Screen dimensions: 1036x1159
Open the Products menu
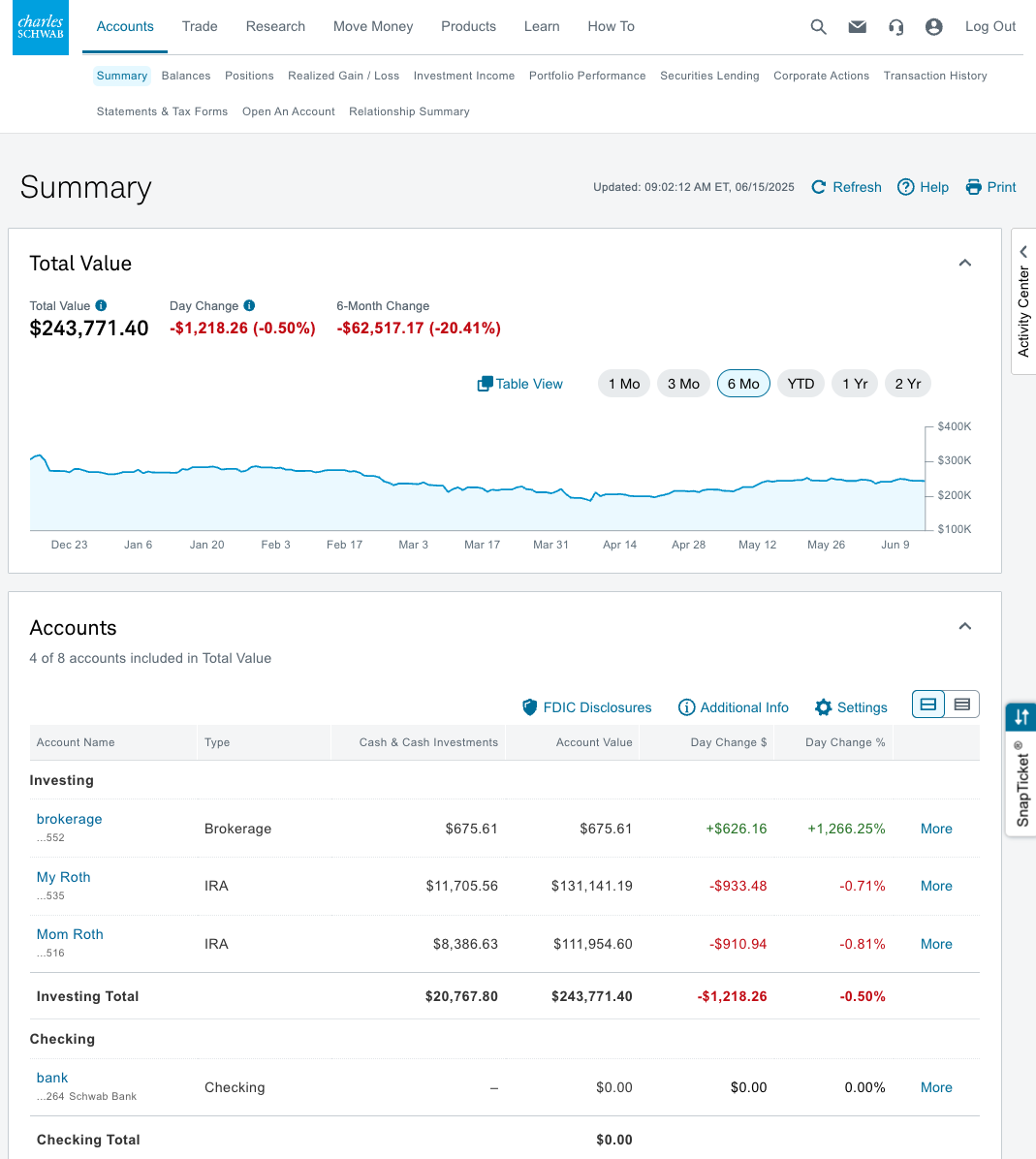pos(468,26)
